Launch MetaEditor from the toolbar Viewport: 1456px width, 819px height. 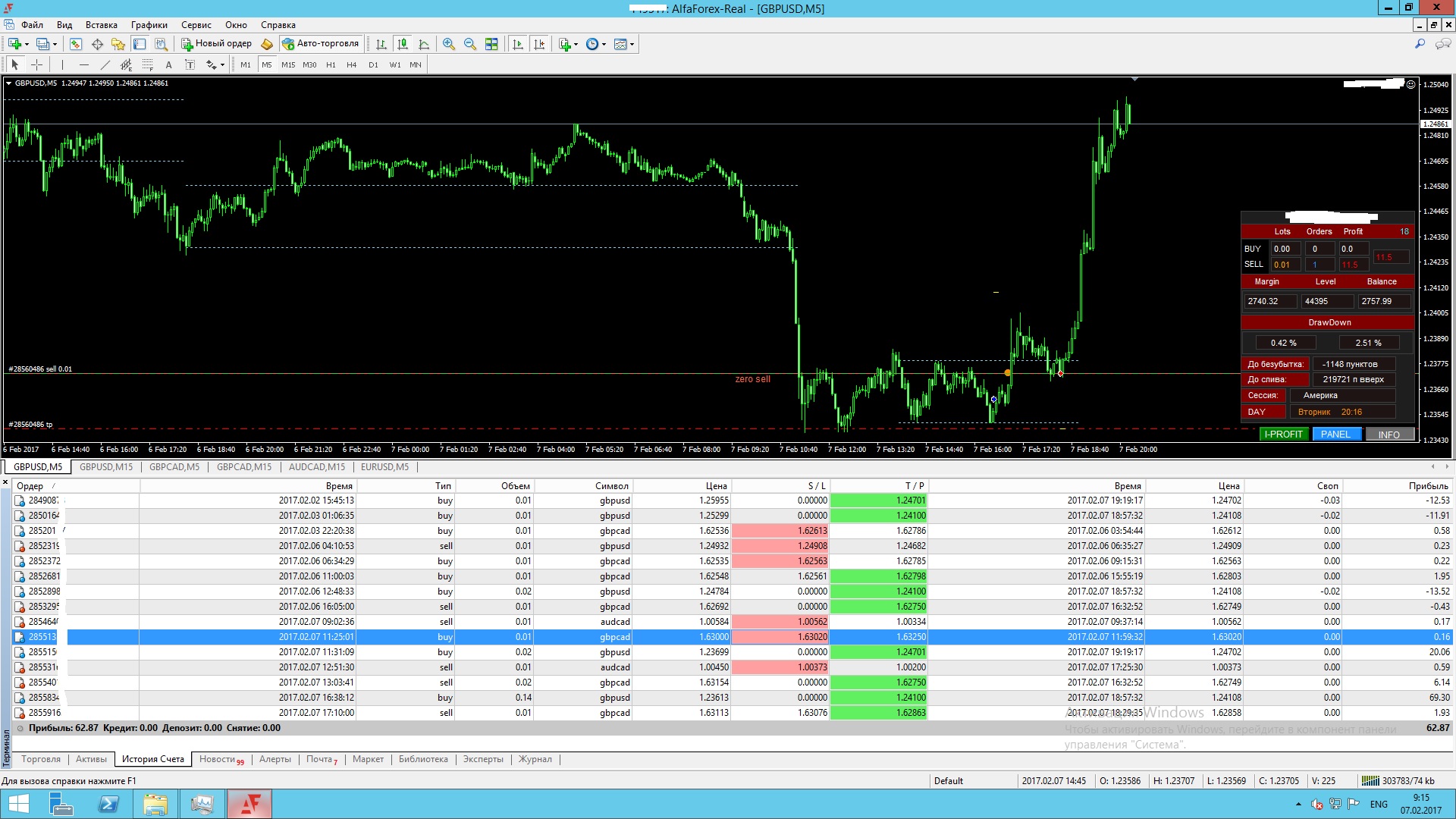pos(267,44)
